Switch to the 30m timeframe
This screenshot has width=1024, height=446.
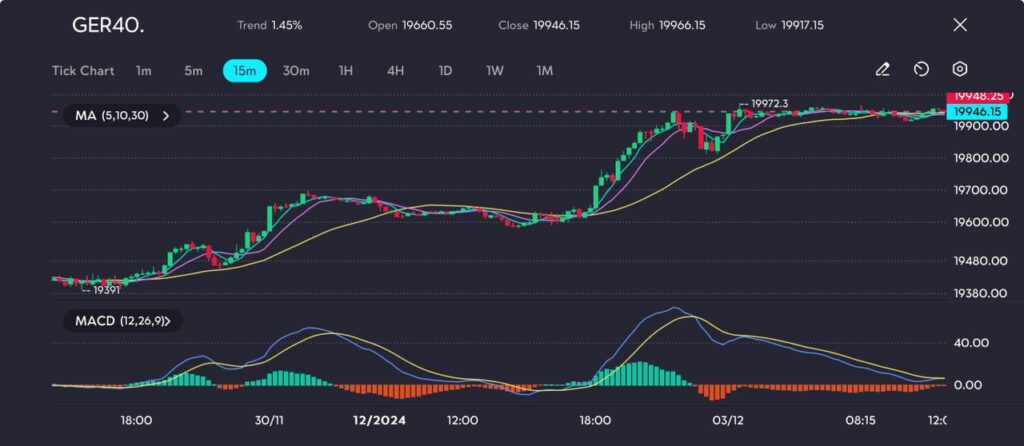[x=296, y=71]
